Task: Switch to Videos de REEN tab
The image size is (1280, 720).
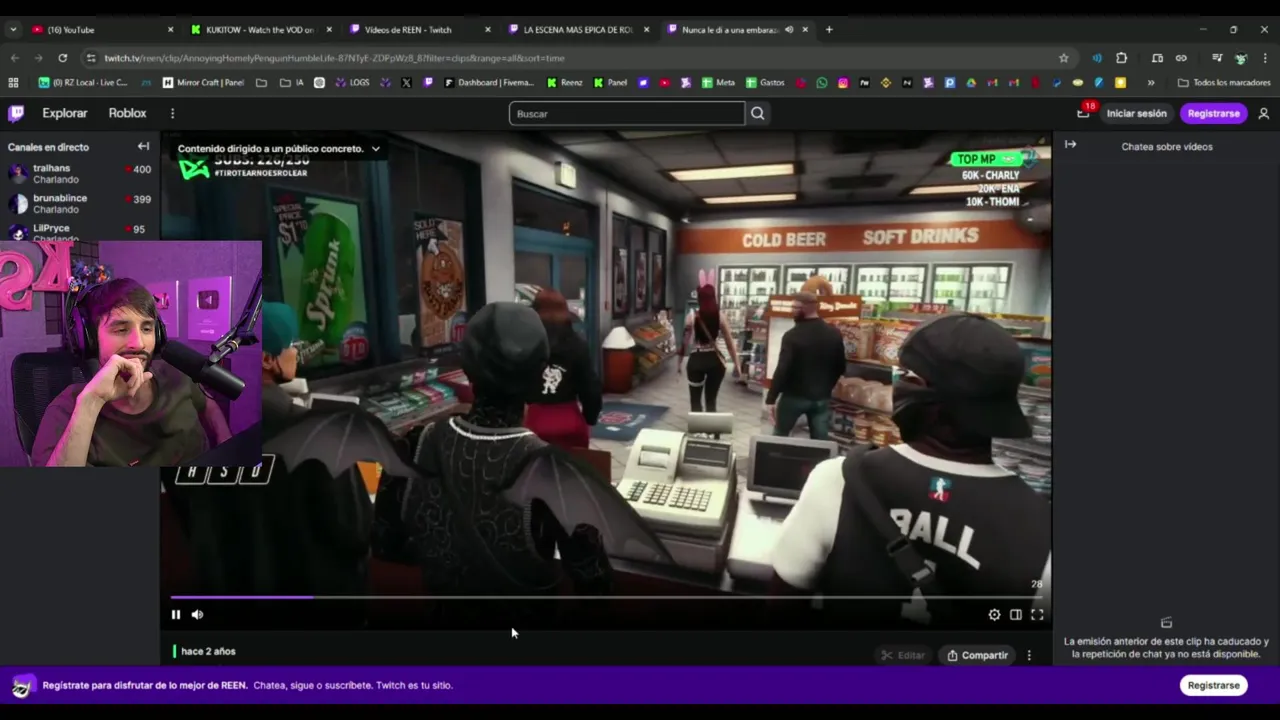Action: (419, 29)
